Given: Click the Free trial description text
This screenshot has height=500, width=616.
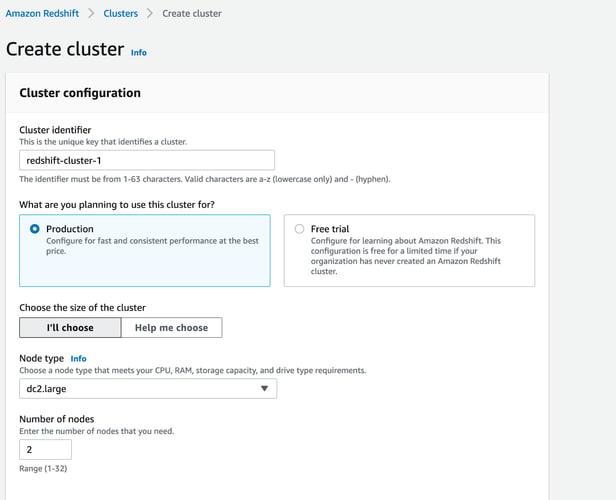Looking at the screenshot, I should tap(406, 256).
